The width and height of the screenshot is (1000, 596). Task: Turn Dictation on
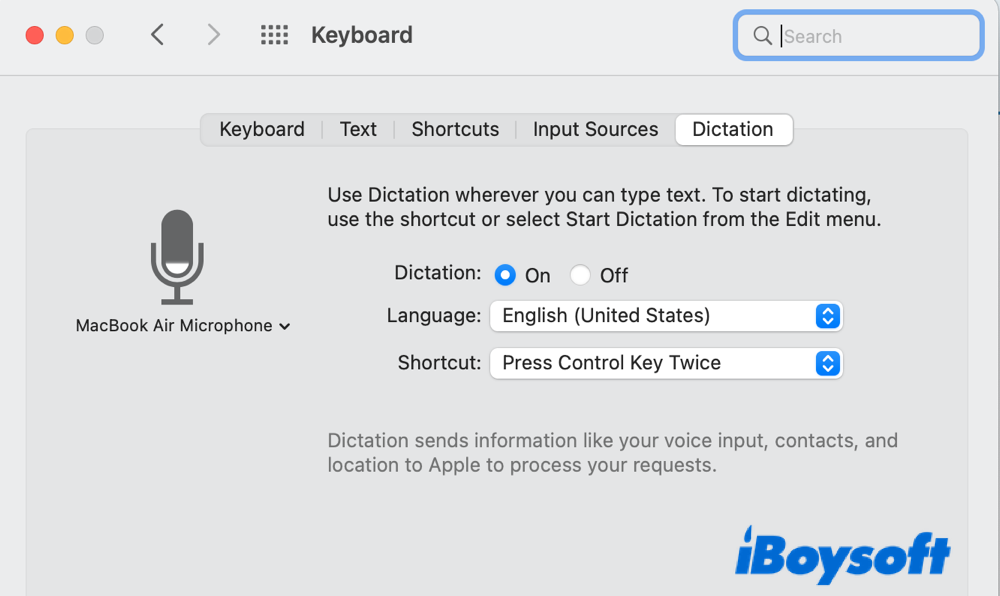coord(506,275)
